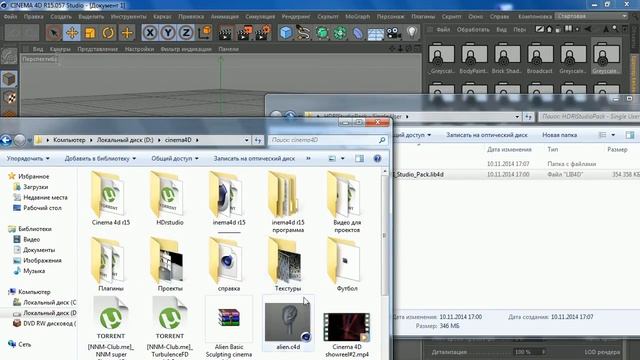640x360 pixels.
Task: Click the Render View clapperboard icon
Action: point(225,33)
